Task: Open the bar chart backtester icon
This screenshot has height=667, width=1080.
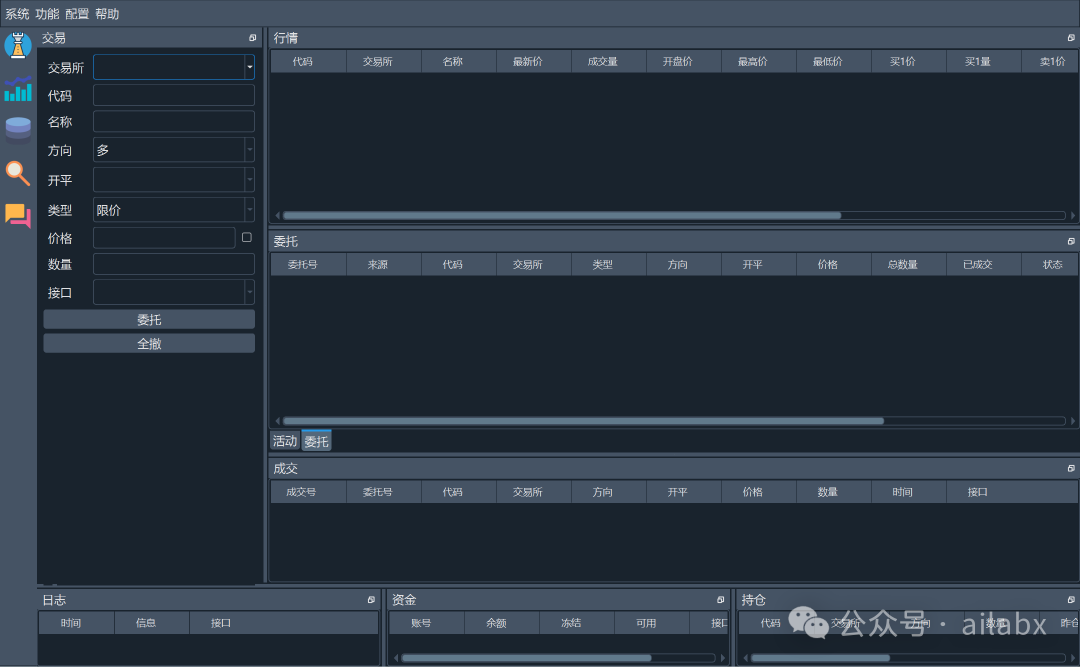Action: 18,89
